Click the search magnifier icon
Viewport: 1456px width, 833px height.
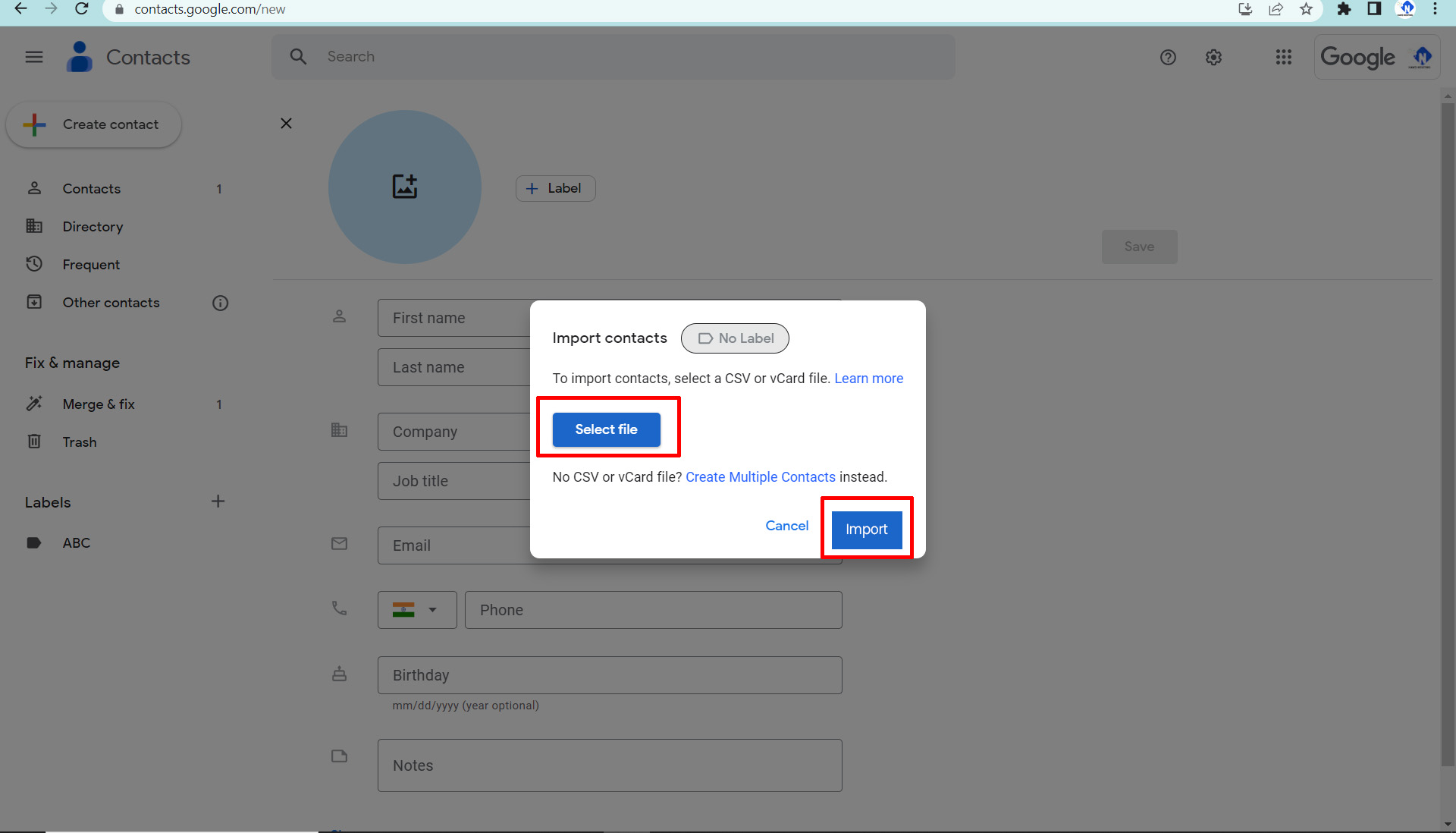(298, 56)
